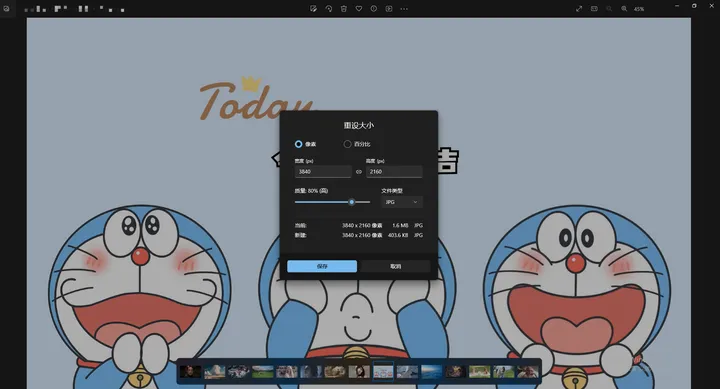Click the zoom out magnifier icon
Screen dimensions: 720x389
(x=609, y=9)
